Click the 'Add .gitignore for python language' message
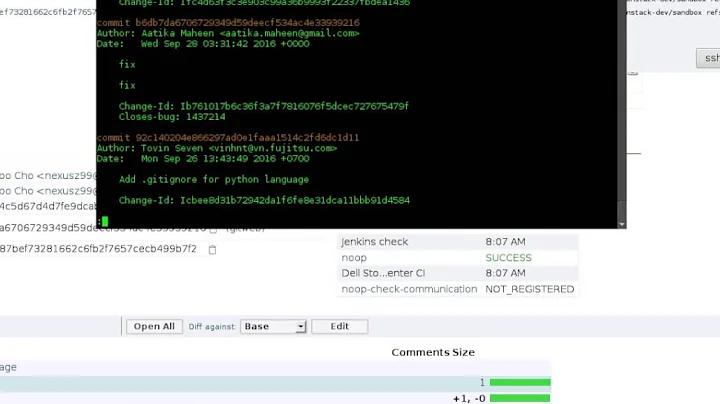 214,179
